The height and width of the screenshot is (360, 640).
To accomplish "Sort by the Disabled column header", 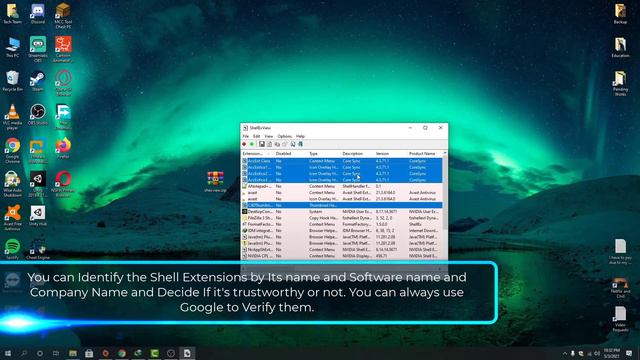I will (x=291, y=153).
